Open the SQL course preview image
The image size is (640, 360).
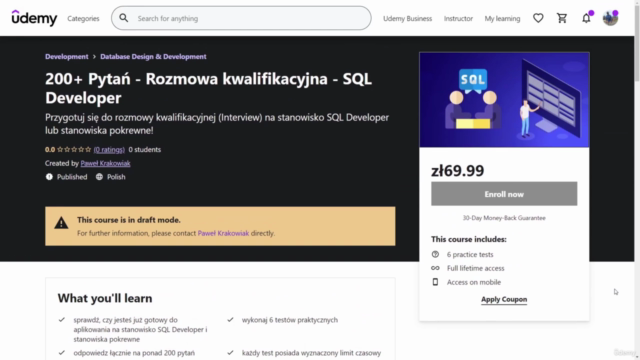coord(504,100)
